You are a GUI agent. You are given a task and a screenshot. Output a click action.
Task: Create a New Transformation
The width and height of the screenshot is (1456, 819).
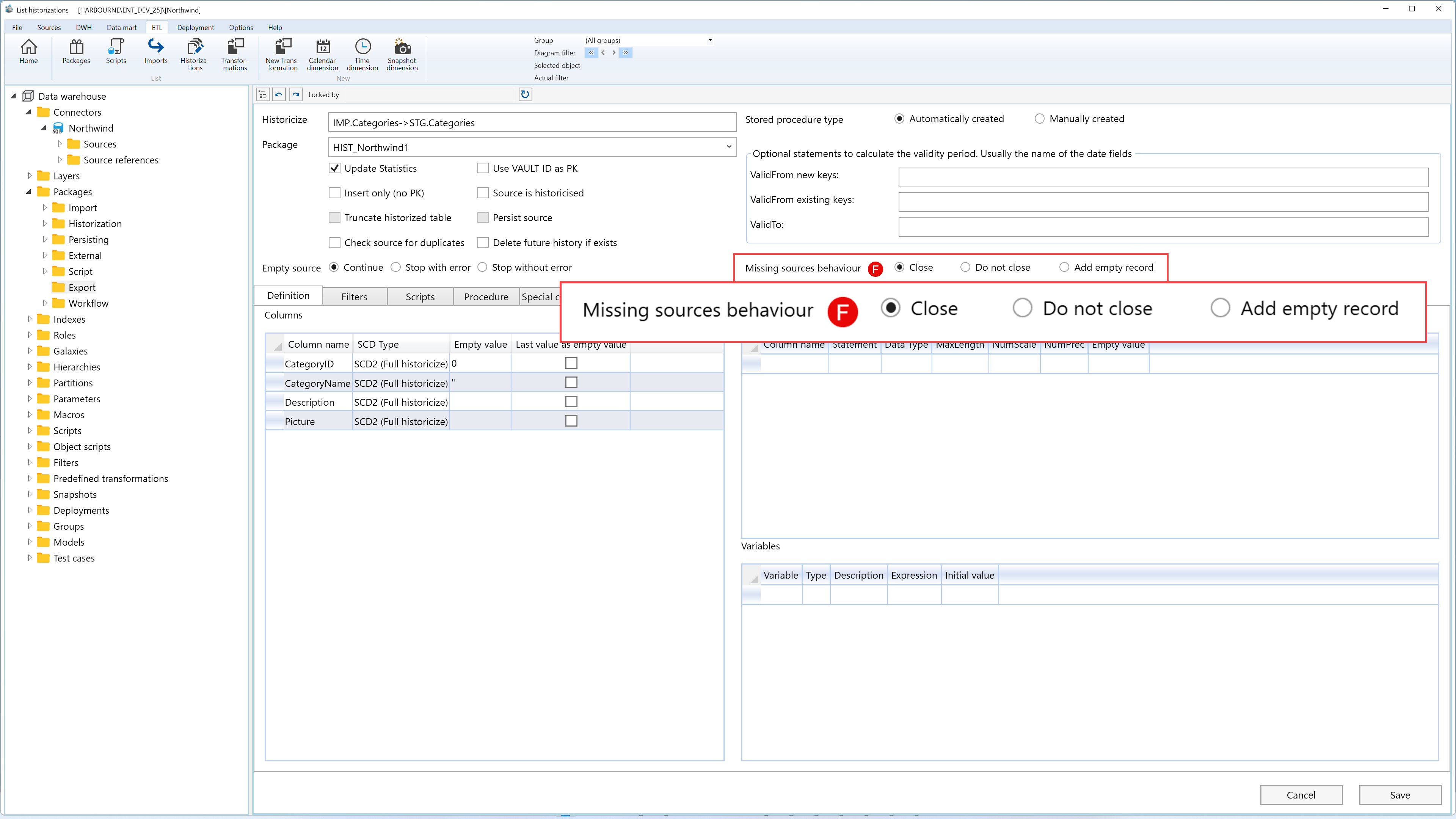pos(282,55)
